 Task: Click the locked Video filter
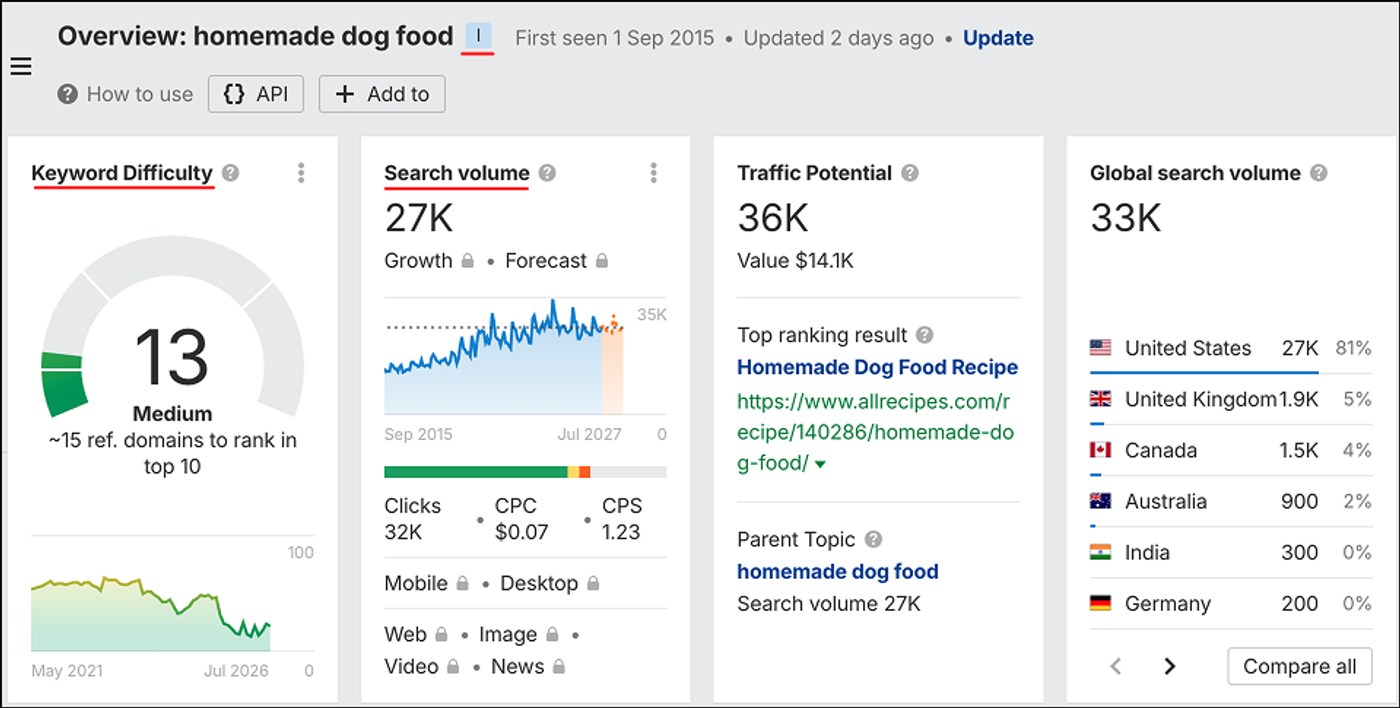(x=422, y=666)
